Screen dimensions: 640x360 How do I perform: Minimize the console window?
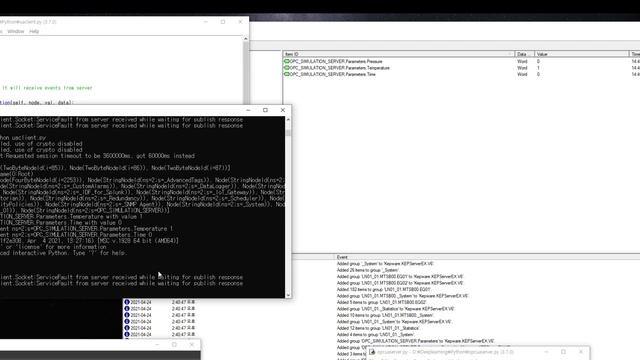coord(248,110)
